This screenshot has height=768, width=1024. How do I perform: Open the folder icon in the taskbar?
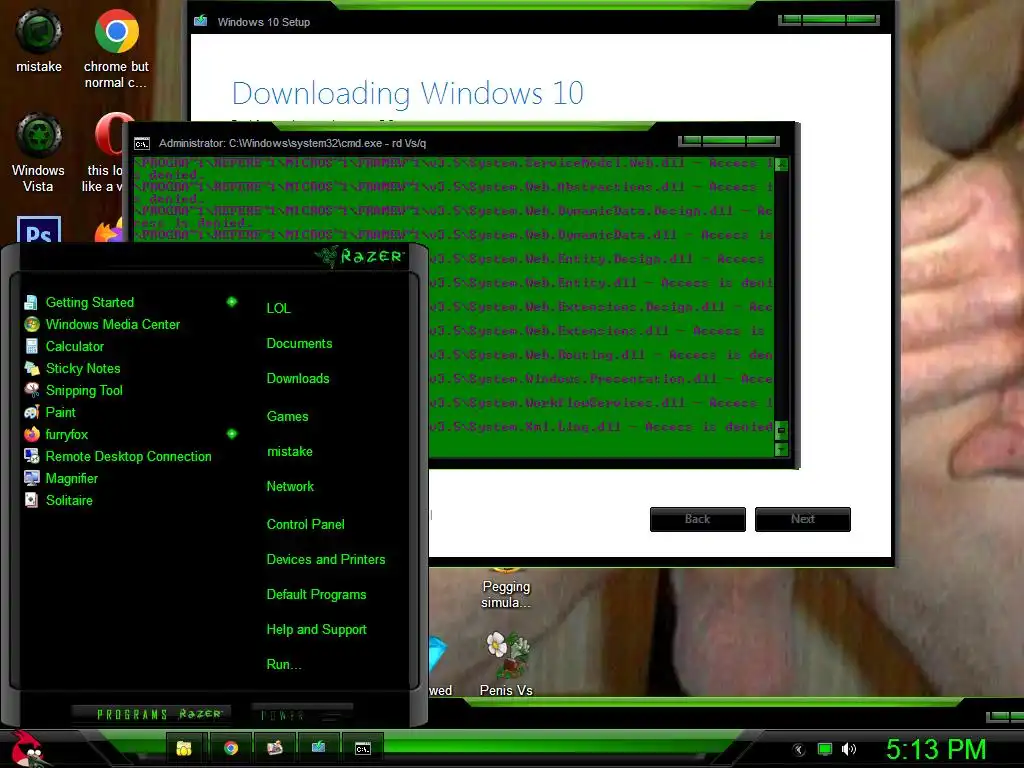tap(184, 748)
